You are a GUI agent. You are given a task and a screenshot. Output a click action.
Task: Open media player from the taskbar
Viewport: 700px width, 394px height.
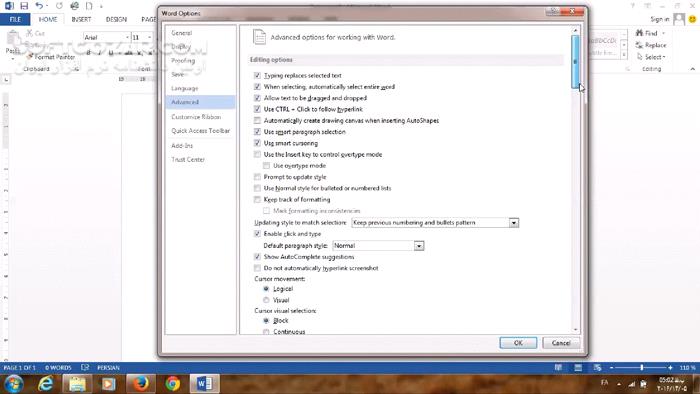pyautogui.click(x=108, y=383)
